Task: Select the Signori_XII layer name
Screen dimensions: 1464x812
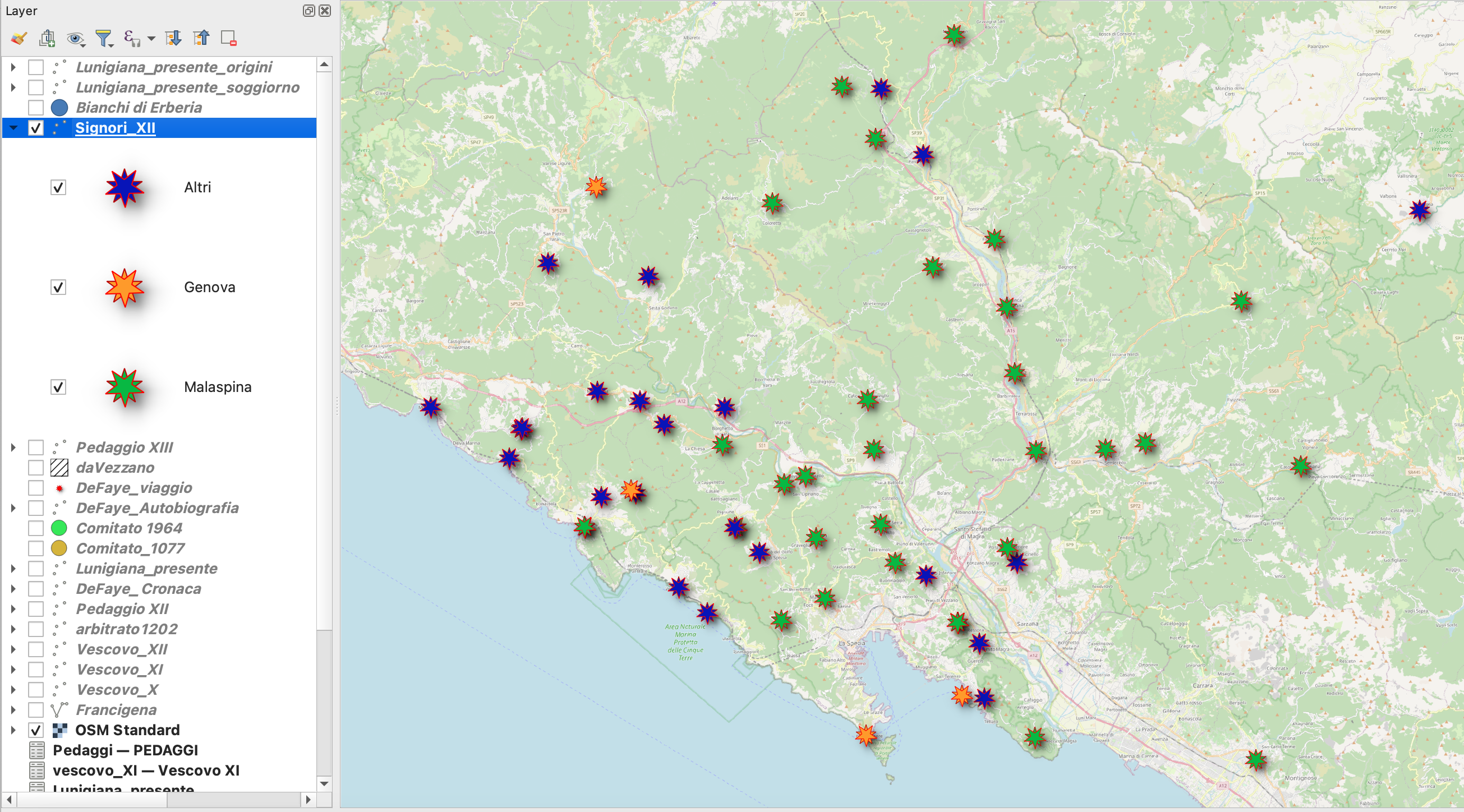Action: click(116, 128)
